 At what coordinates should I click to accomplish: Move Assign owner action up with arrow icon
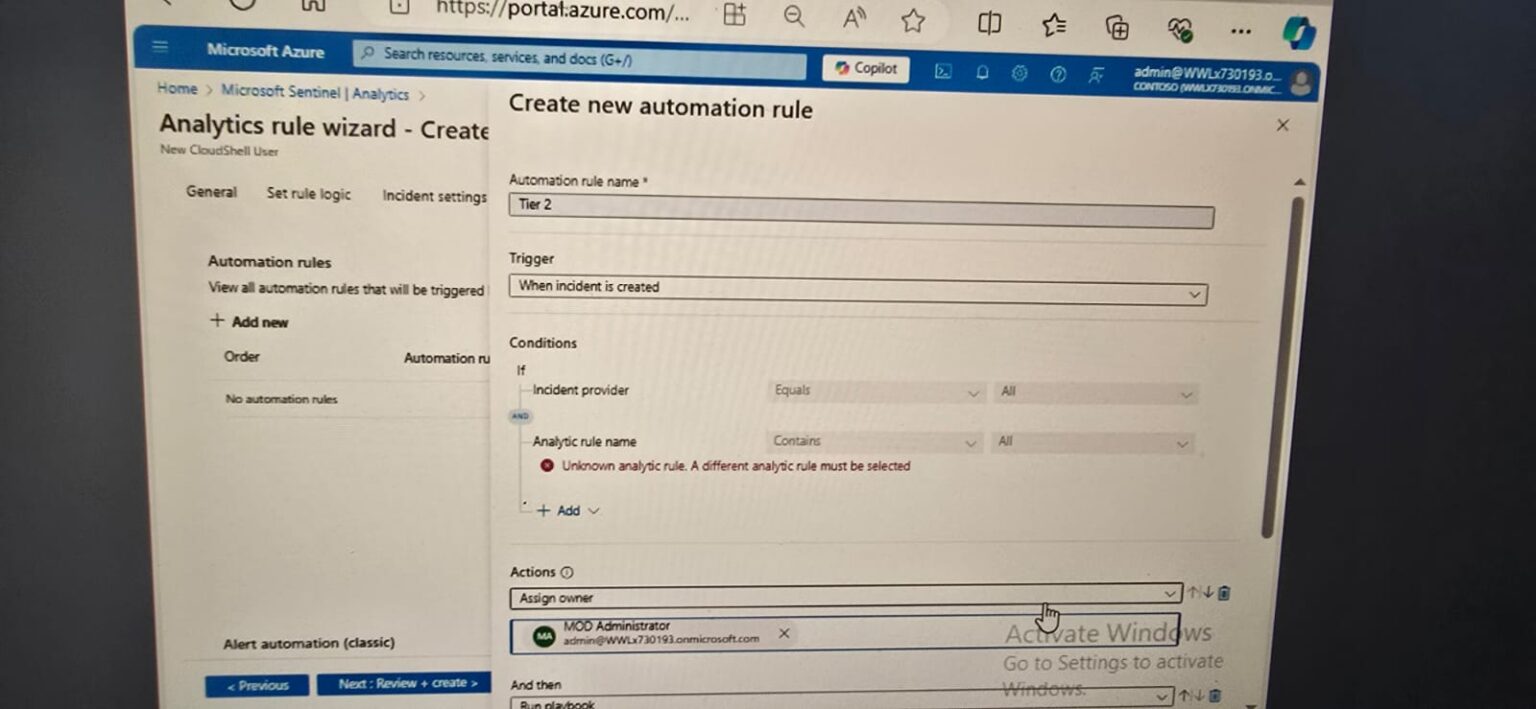[1195, 593]
